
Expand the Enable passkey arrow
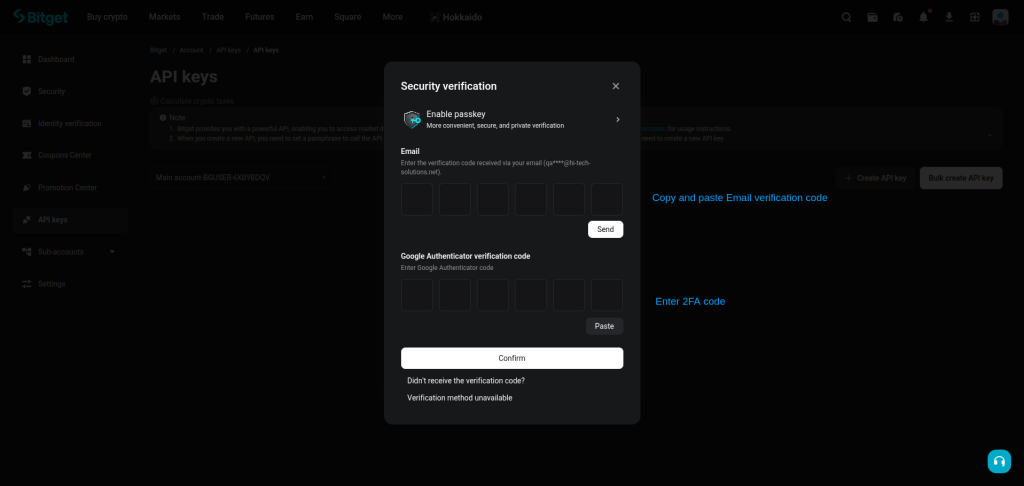(617, 119)
